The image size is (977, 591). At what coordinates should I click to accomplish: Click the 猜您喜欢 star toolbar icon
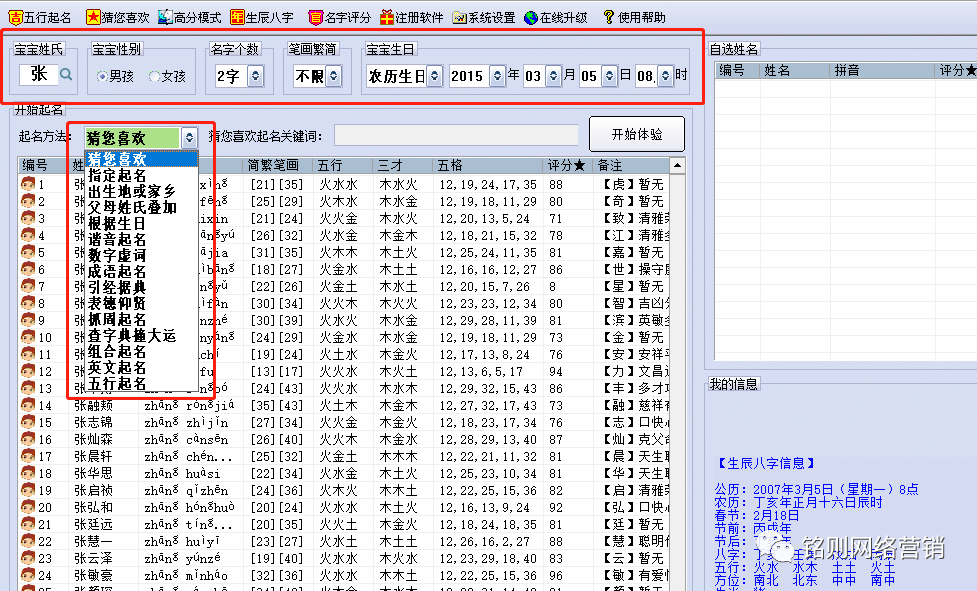(93, 17)
